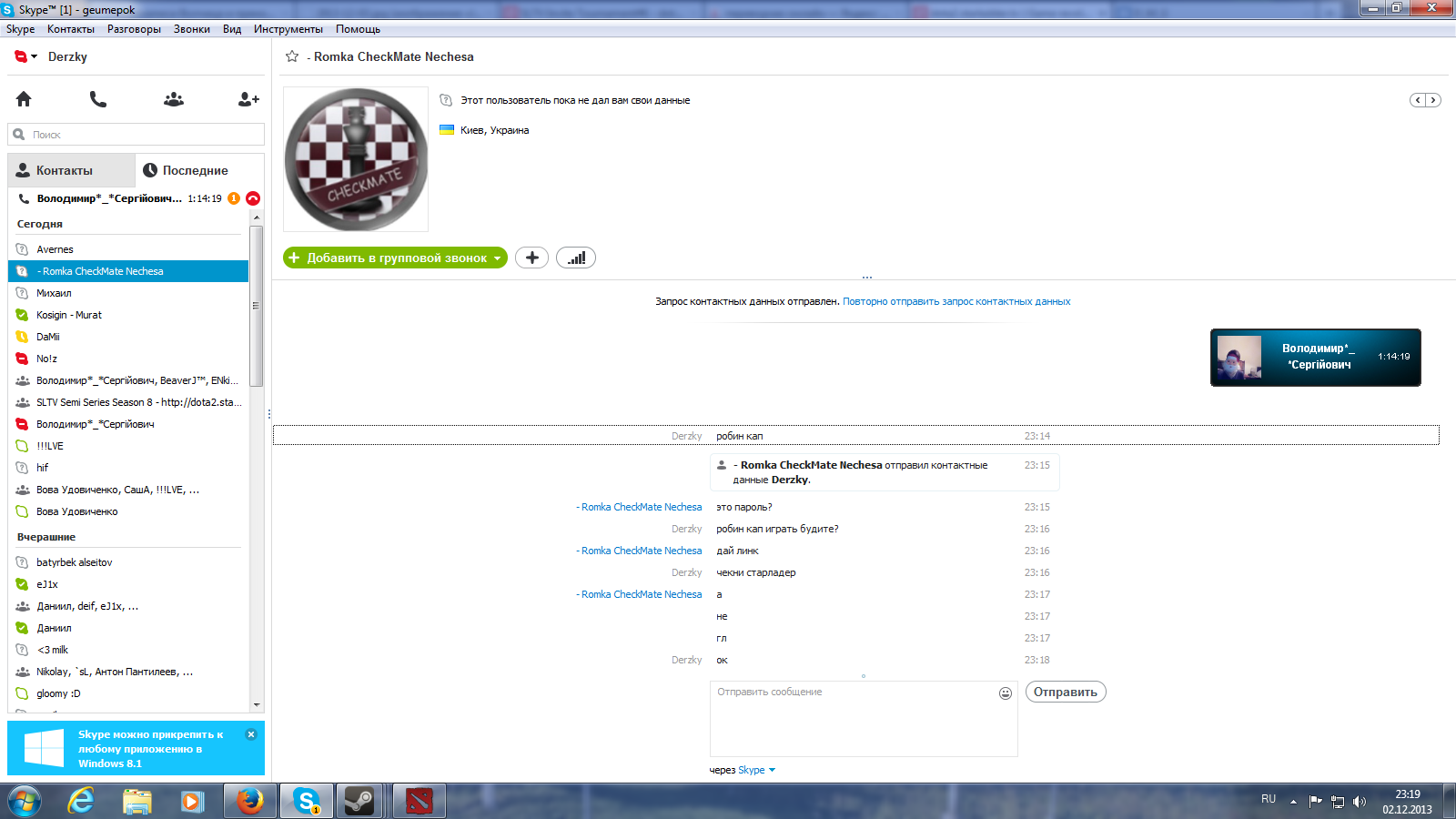Select the gloomy :D contact
Viewport: 1456px width, 819px height.
tap(128, 693)
